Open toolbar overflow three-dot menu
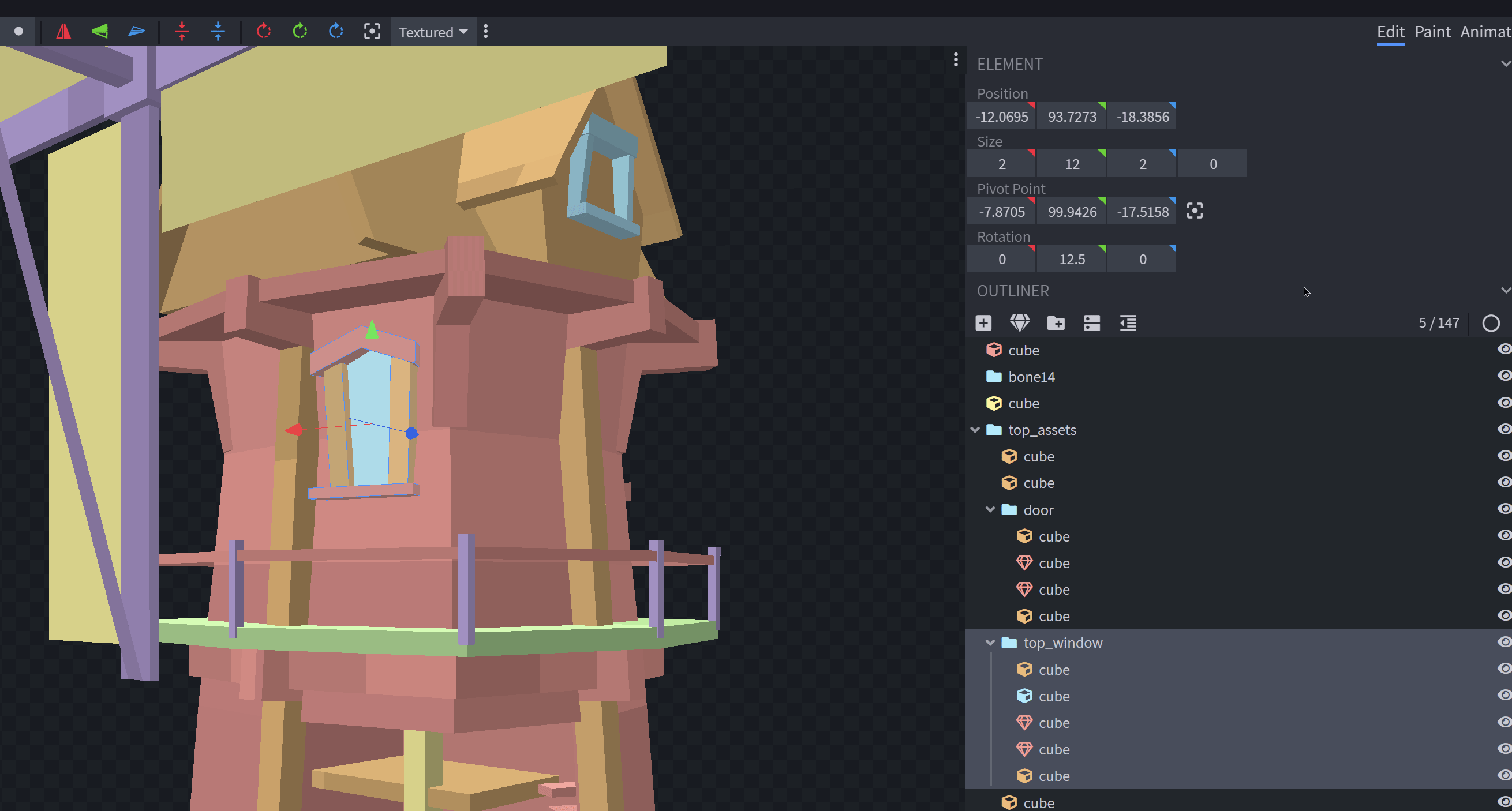 coord(485,32)
